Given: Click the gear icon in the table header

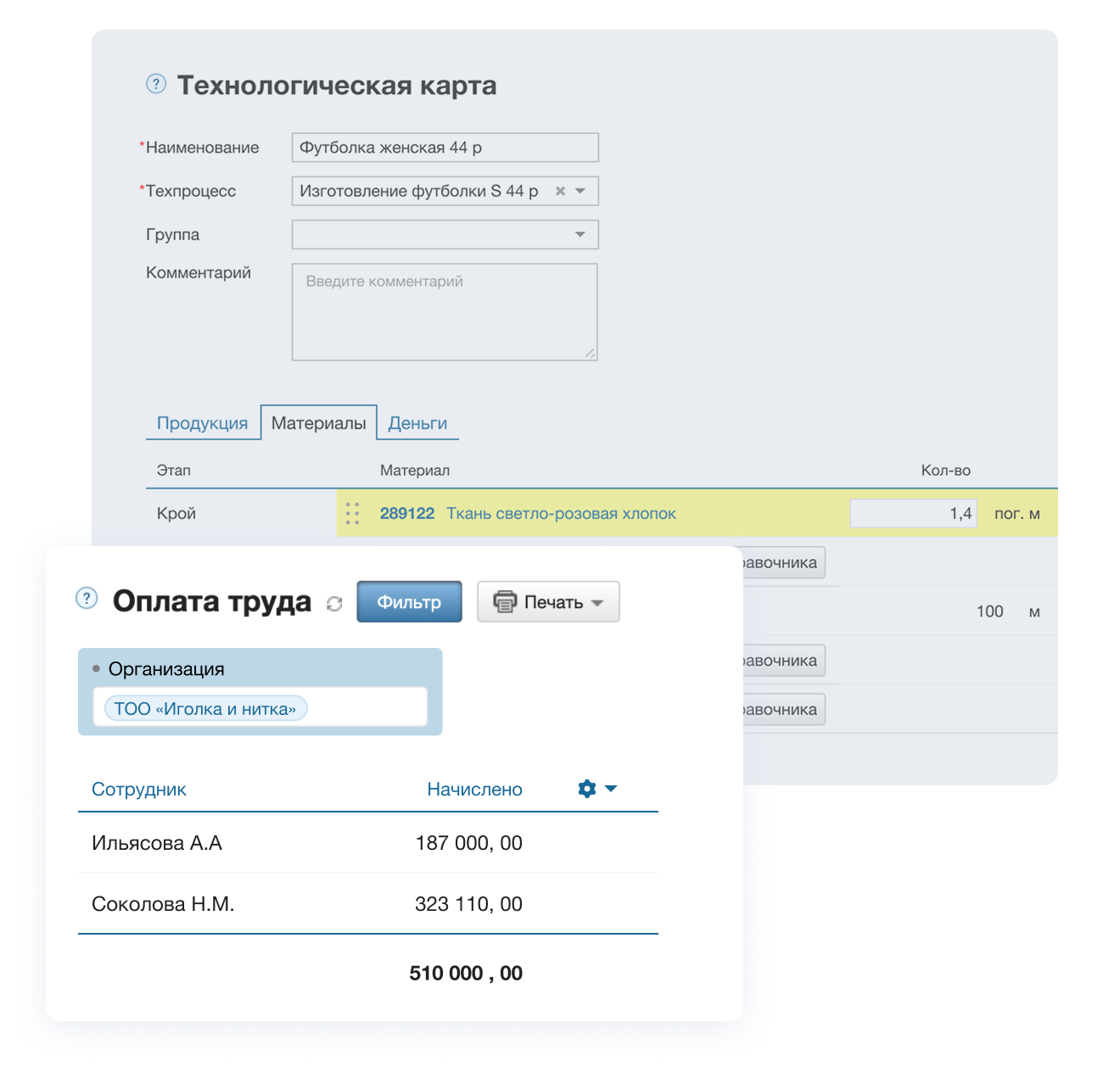Looking at the screenshot, I should coord(587,789).
